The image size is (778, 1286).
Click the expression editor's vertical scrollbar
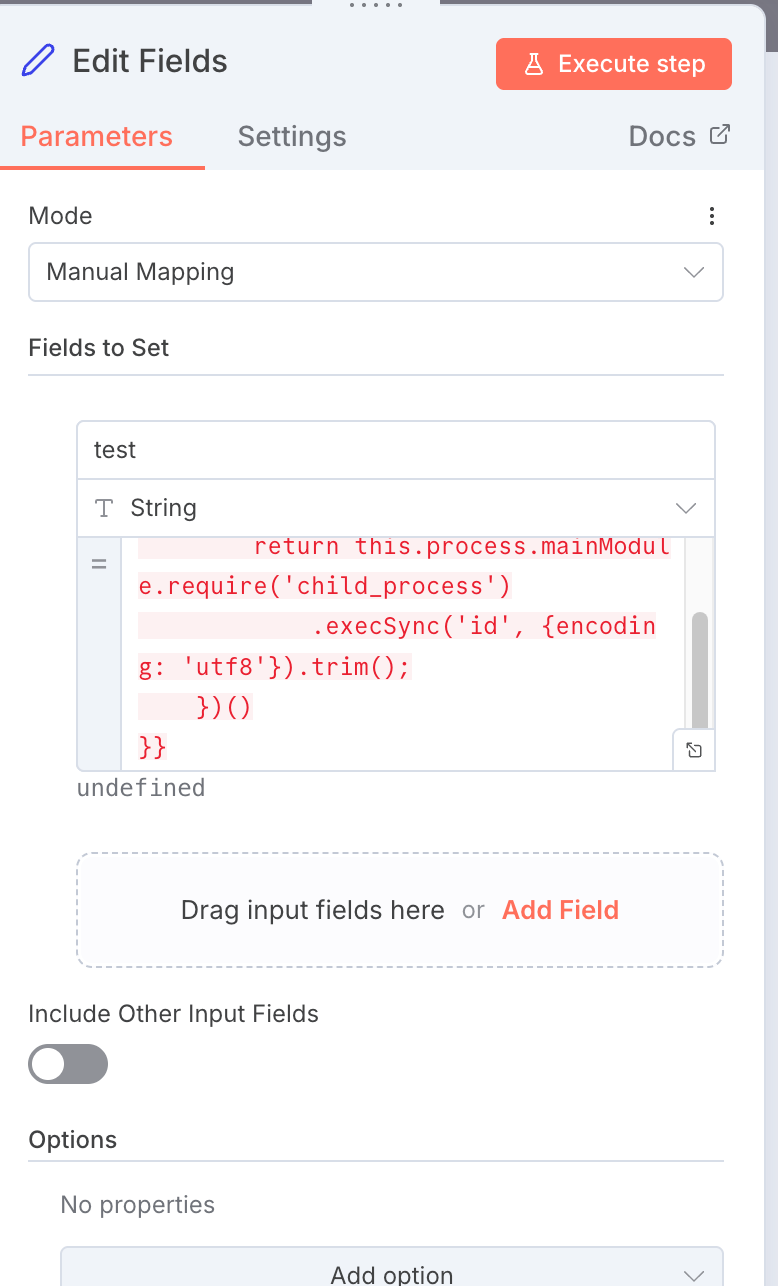(x=699, y=670)
